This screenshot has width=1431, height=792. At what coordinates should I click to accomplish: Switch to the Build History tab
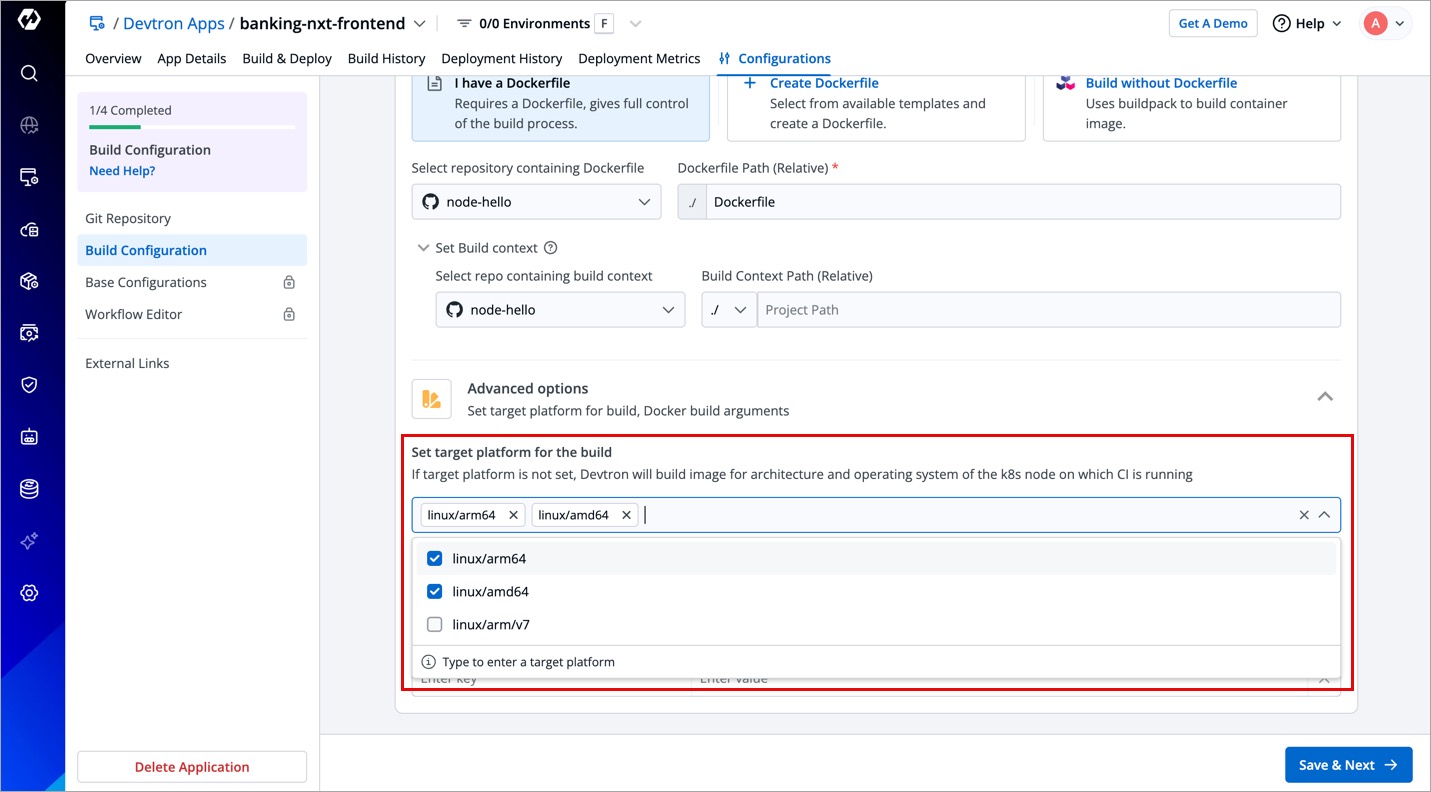tap(386, 59)
